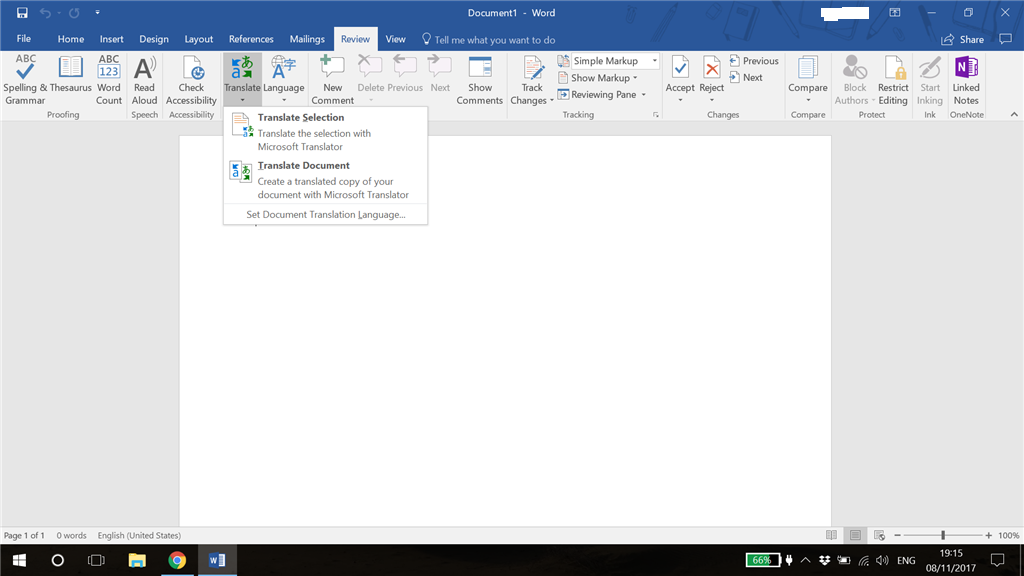Switch to the Design tab
Viewport: 1024px width, 576px height.
pos(154,39)
